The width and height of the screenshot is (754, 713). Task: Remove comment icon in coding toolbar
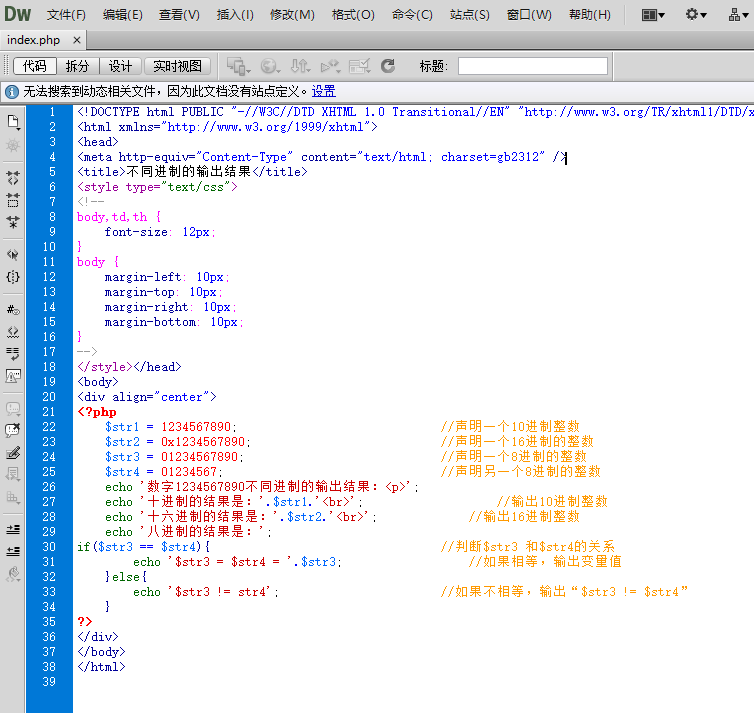click(x=13, y=431)
